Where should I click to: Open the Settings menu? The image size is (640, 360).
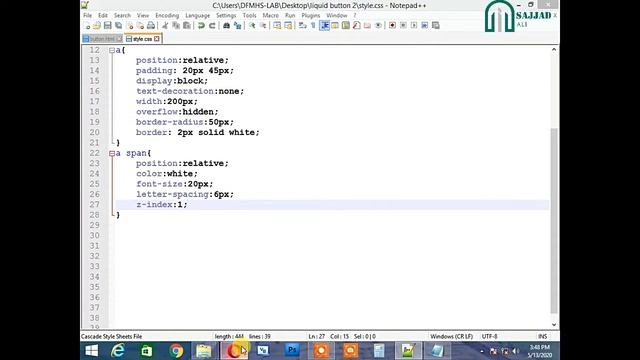(226, 15)
